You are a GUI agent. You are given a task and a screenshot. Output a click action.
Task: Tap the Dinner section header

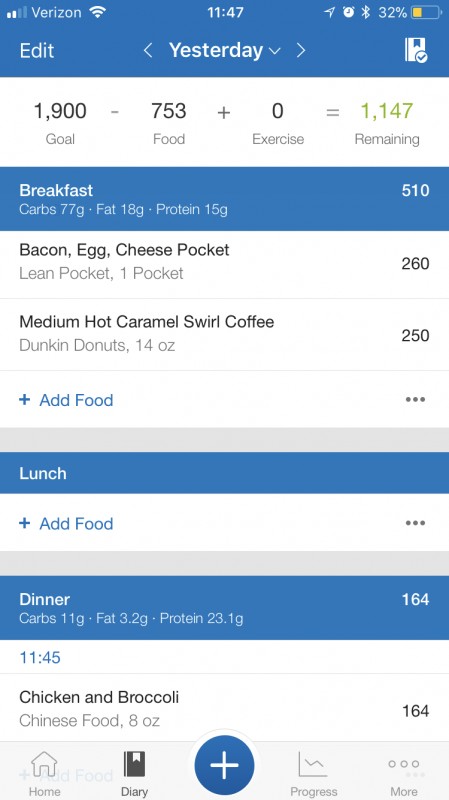(x=224, y=608)
